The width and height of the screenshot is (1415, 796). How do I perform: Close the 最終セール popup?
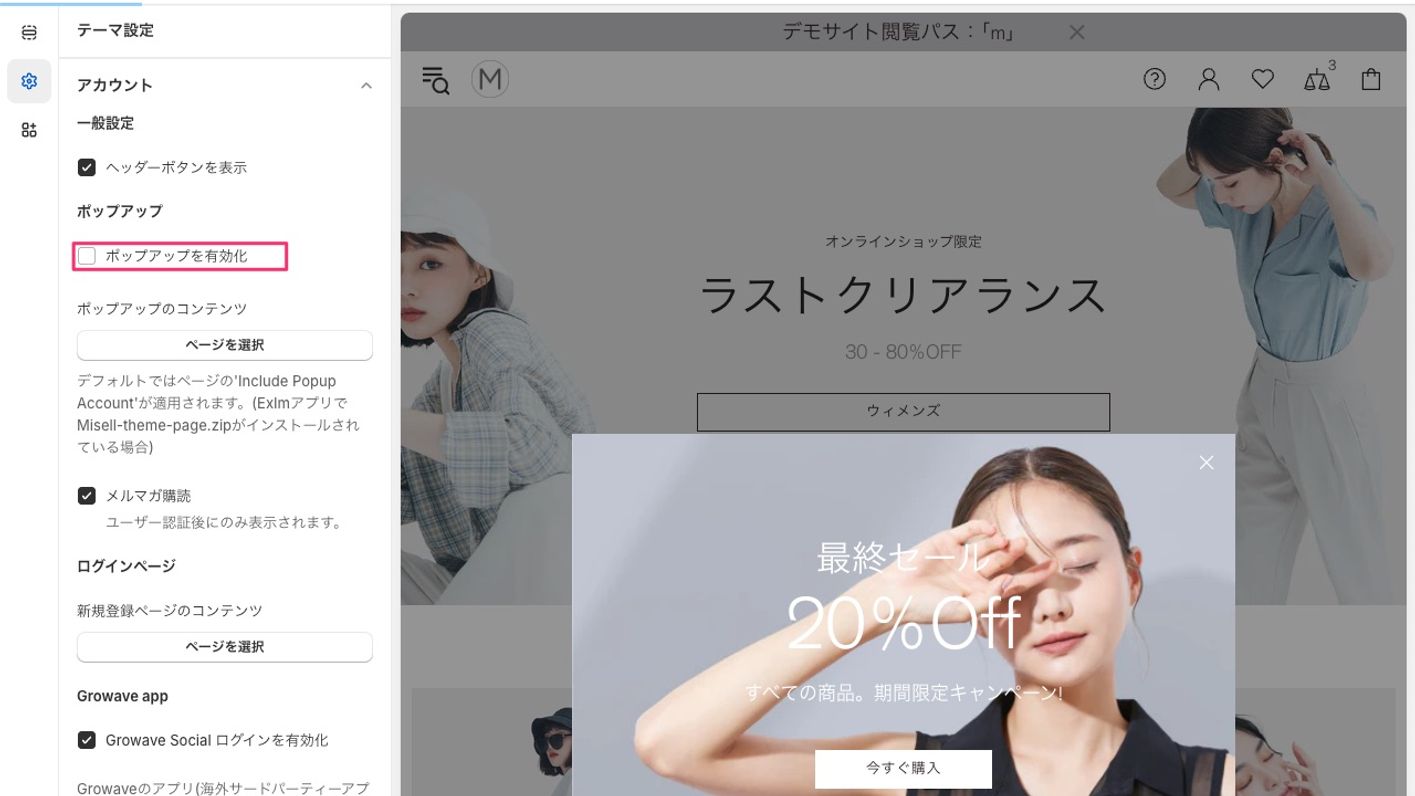click(1206, 462)
